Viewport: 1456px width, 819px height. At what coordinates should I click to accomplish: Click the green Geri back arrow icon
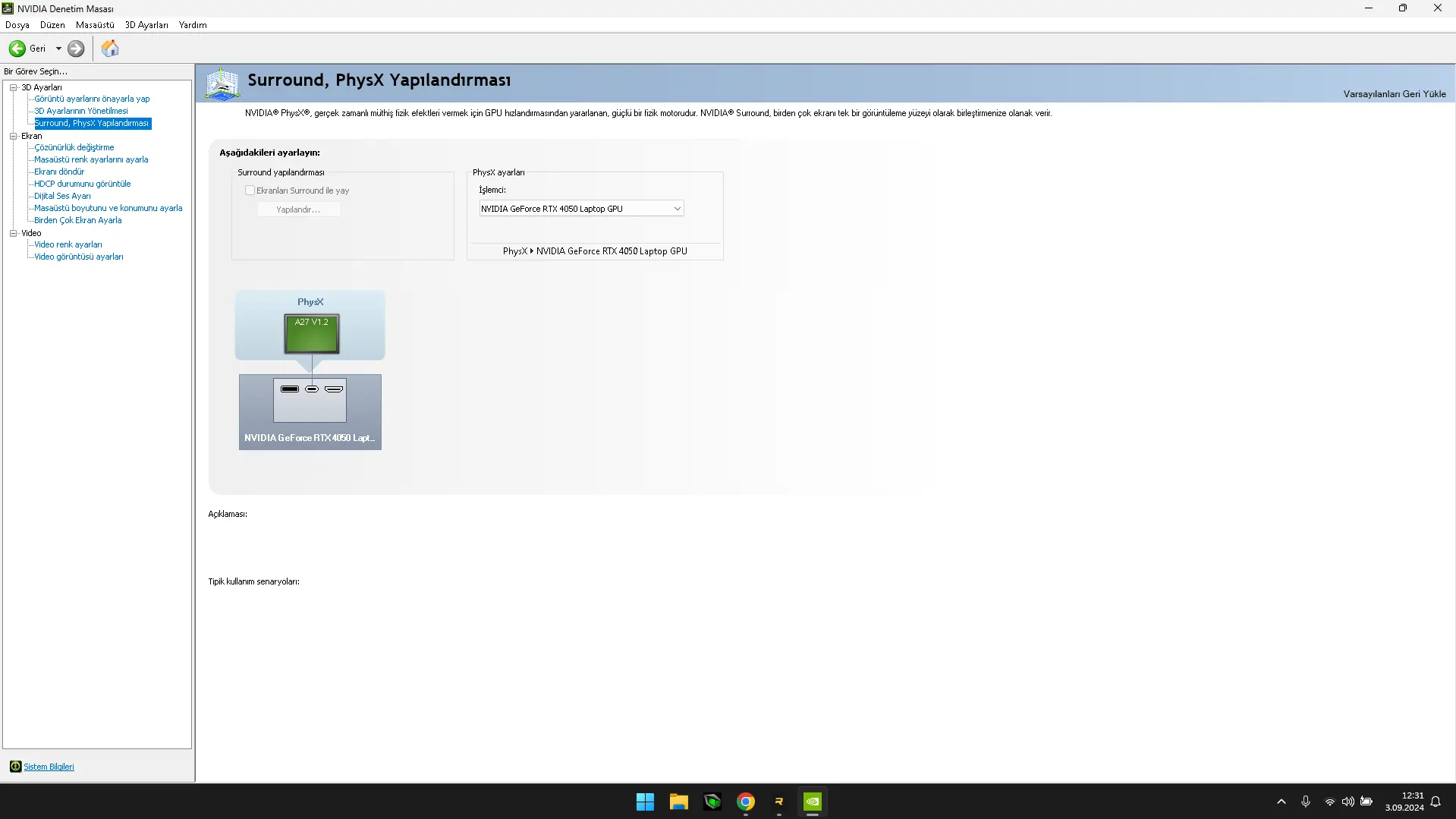[x=17, y=49]
